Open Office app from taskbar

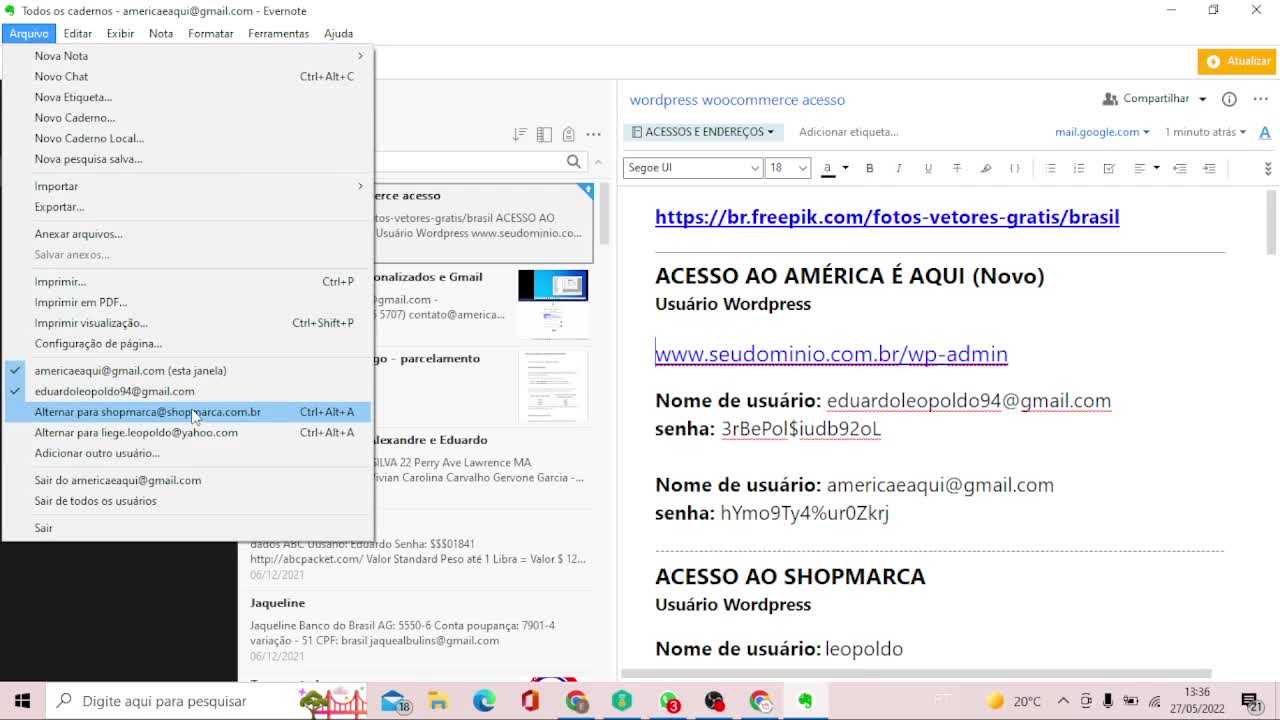click(x=530, y=701)
